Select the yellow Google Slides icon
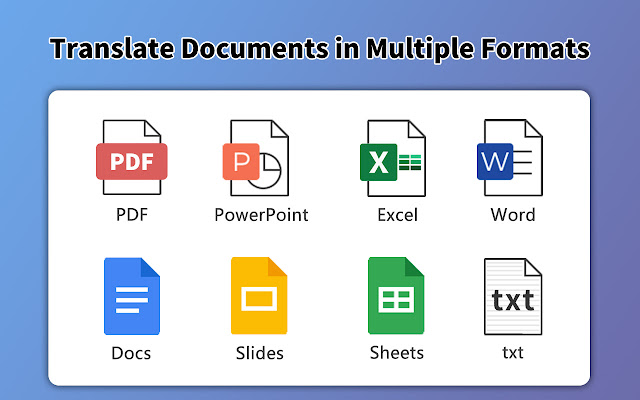The width and height of the screenshot is (640, 400). 259,296
